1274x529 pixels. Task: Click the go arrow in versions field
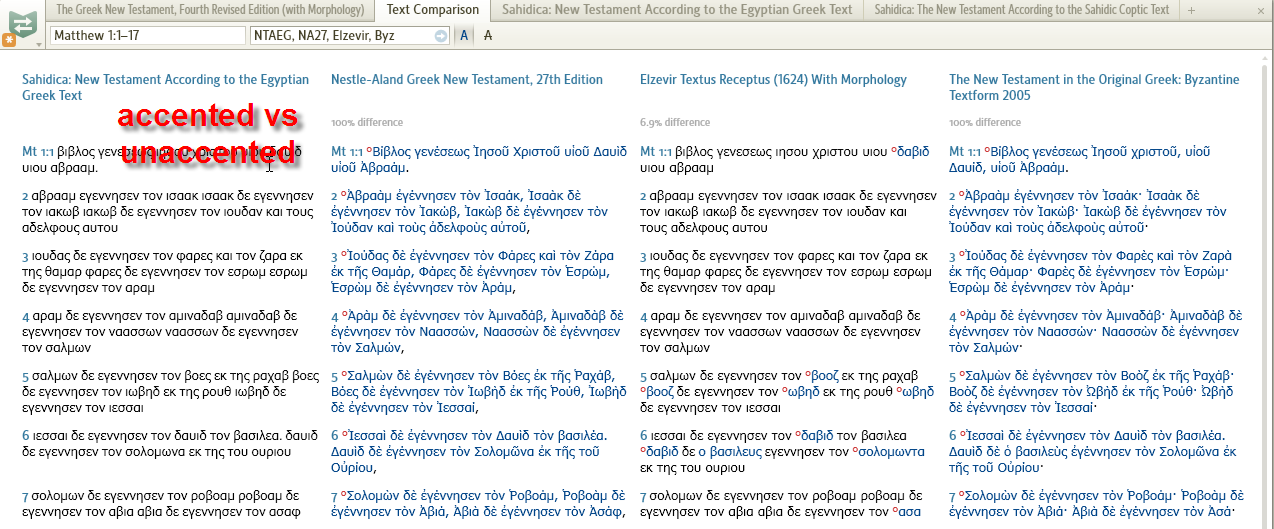(x=441, y=36)
